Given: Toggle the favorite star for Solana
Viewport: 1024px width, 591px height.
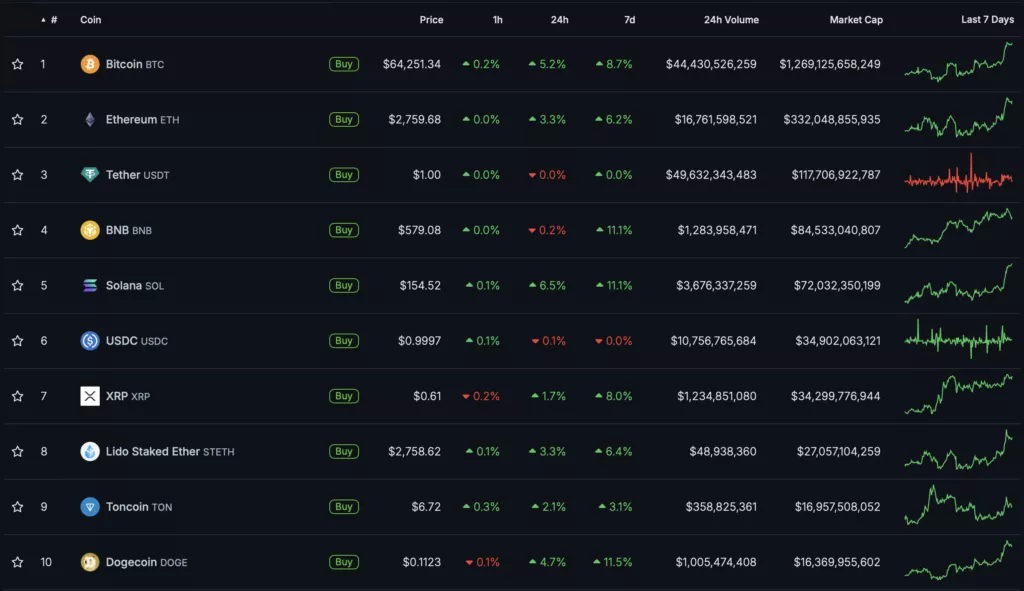Looking at the screenshot, I should [x=17, y=286].
